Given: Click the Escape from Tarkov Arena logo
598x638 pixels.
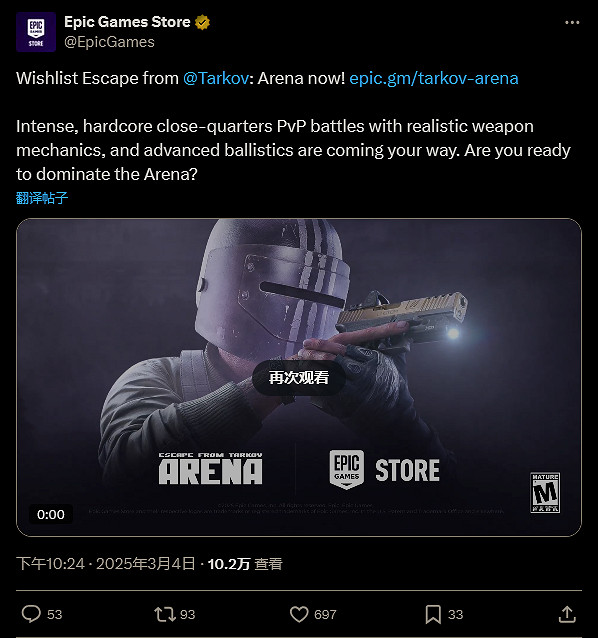Looking at the screenshot, I should pos(210,468).
